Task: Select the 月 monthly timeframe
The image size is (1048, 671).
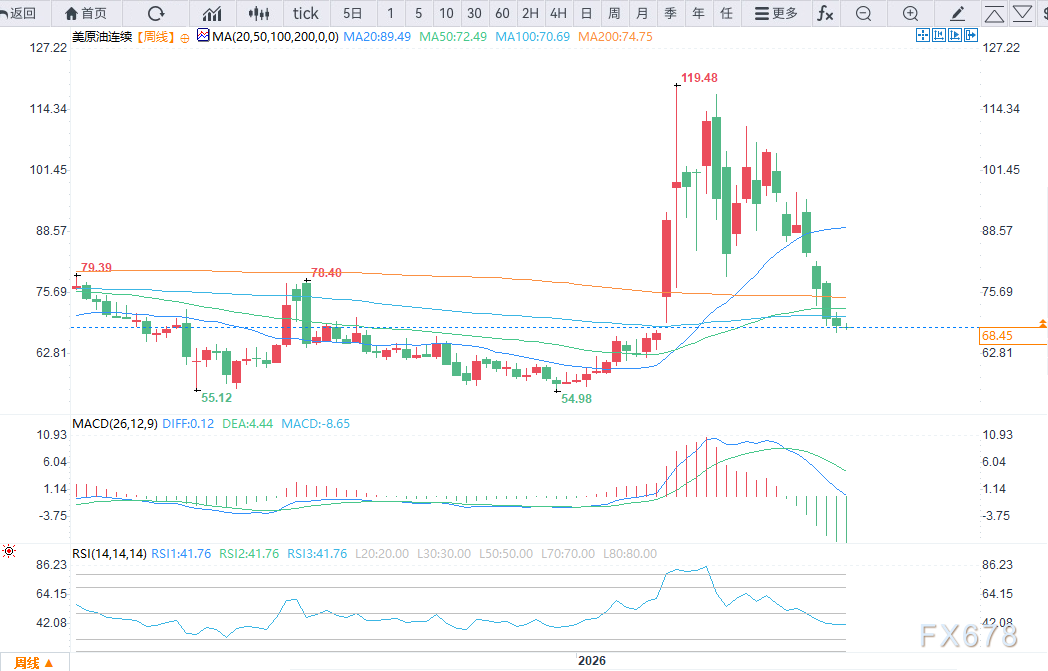Action: click(x=642, y=13)
